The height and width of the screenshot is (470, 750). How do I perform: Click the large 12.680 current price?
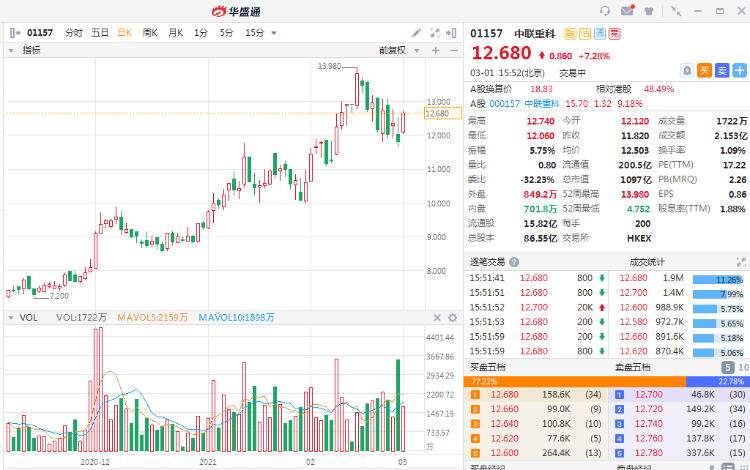[x=501, y=53]
